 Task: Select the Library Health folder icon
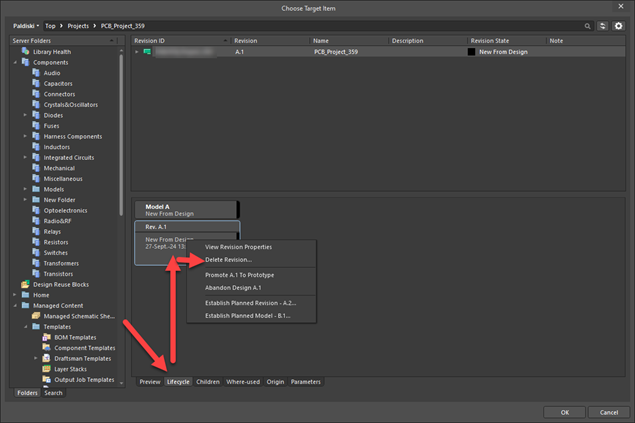[25, 51]
